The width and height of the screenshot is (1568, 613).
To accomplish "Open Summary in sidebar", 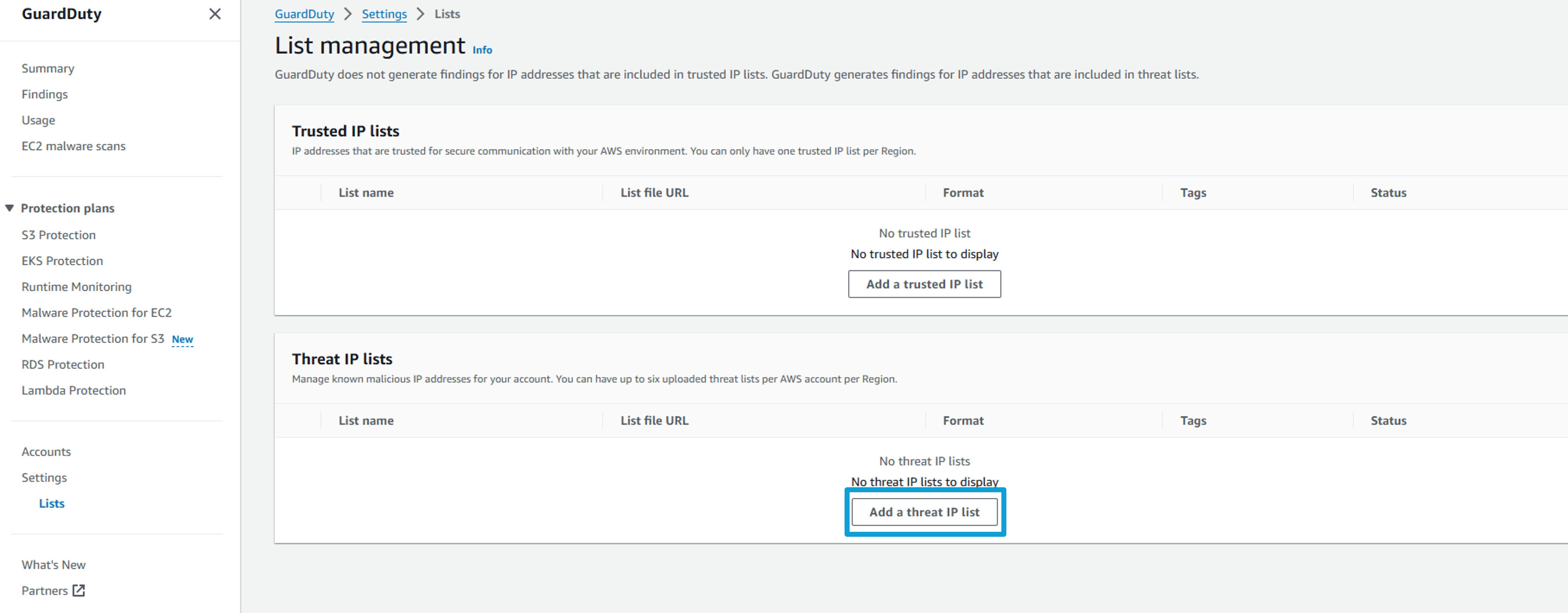I will [x=48, y=68].
